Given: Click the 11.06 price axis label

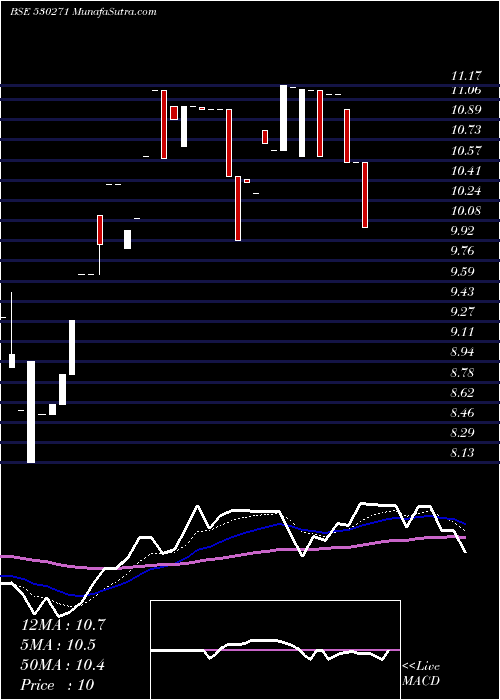Looking at the screenshot, I should tap(467, 90).
